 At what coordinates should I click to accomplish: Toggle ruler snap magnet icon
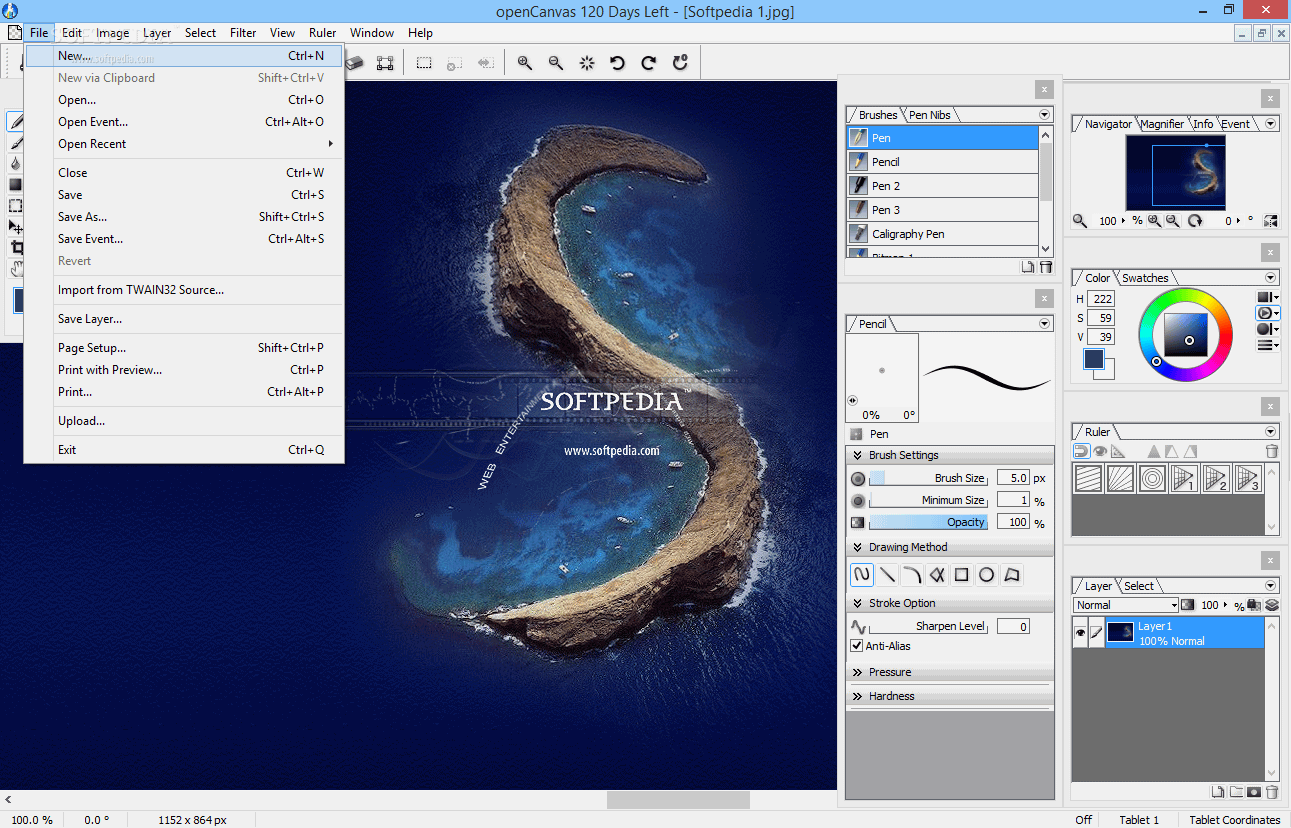[1082, 451]
